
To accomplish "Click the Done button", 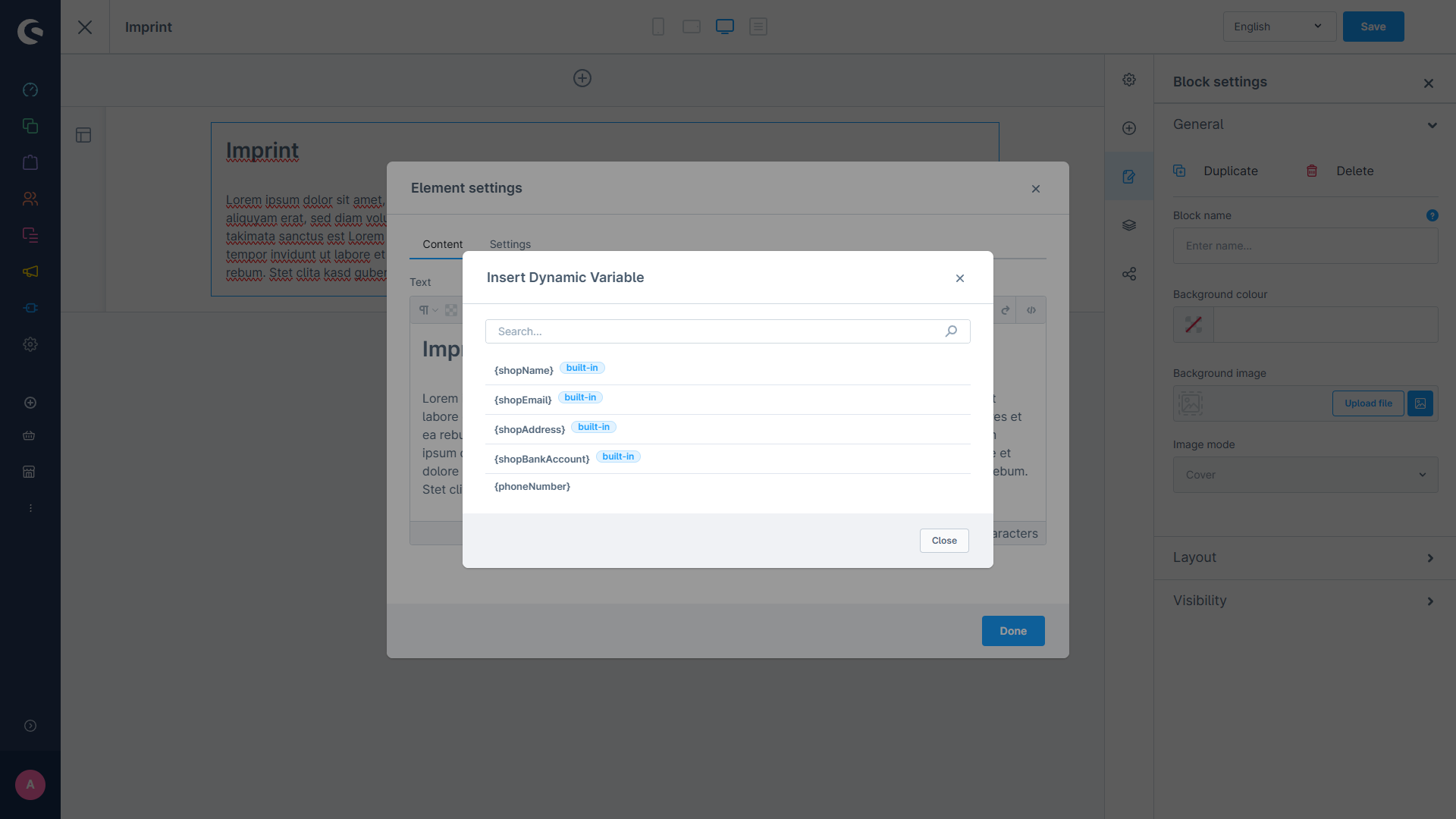I will click(x=1012, y=631).
